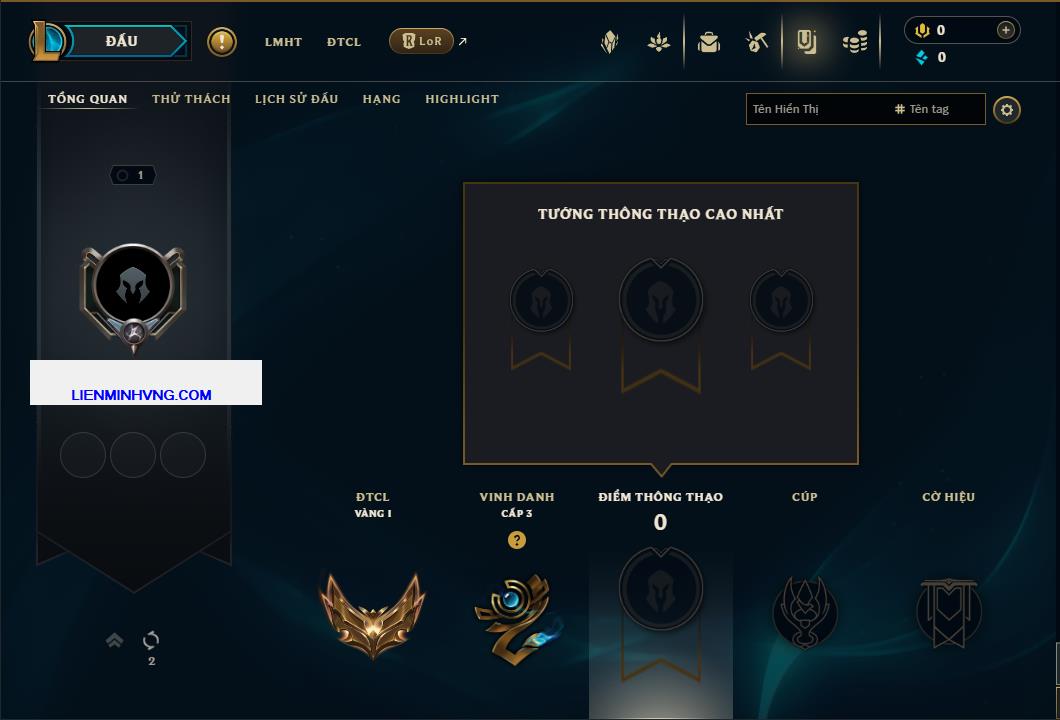Open the HIGHLIGHT tab

coord(462,99)
